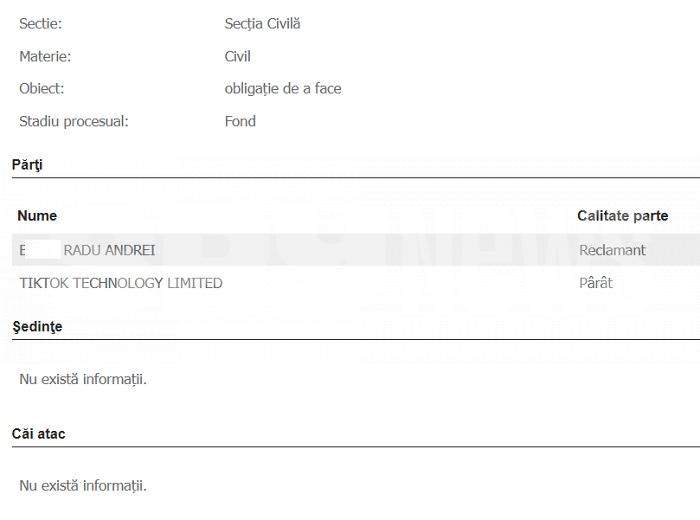This screenshot has height=520, width=700.
Task: Click the Căi atac section heading
Action: (x=39, y=434)
